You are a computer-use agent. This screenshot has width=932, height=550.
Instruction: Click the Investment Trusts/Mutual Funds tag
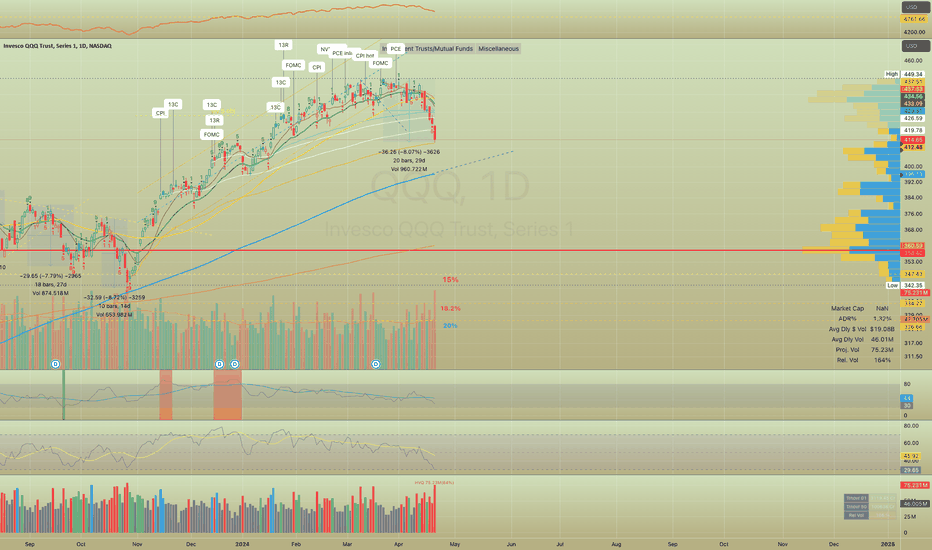[x=428, y=49]
